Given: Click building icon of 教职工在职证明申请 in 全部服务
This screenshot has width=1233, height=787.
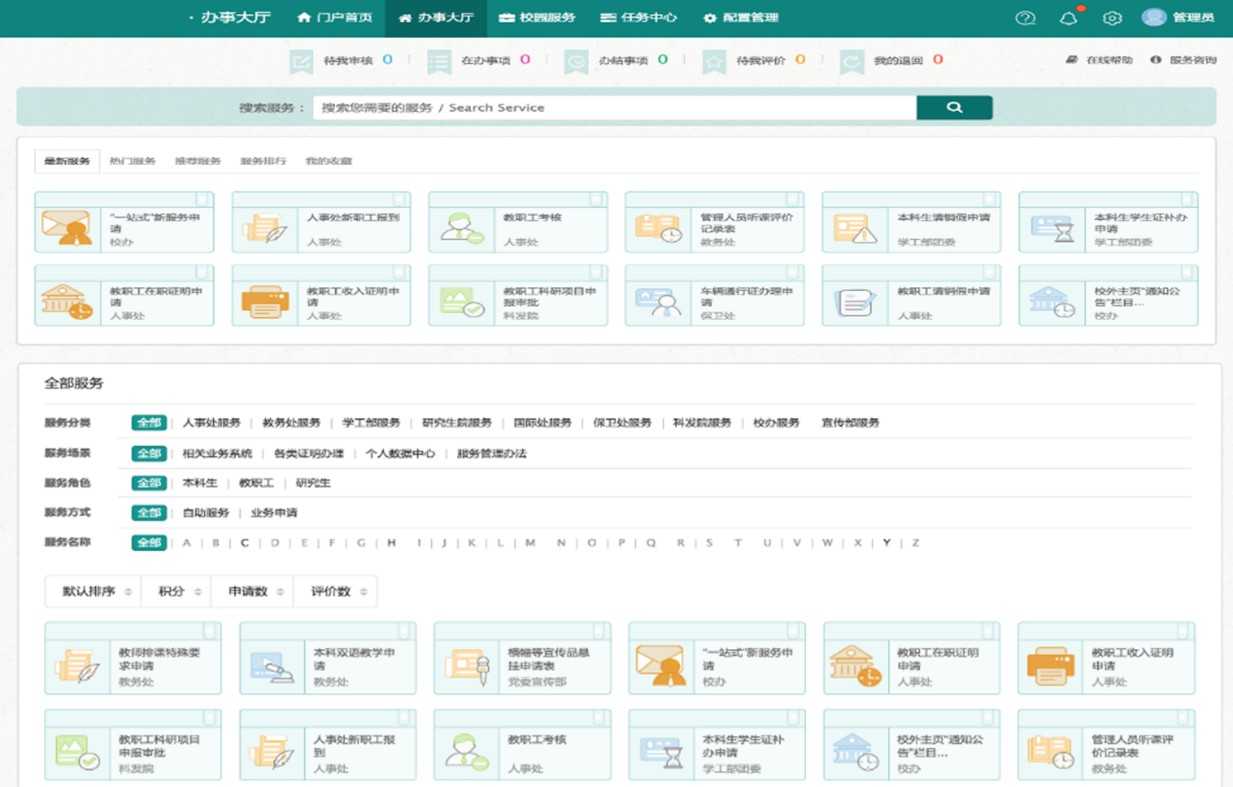Looking at the screenshot, I should point(855,665).
